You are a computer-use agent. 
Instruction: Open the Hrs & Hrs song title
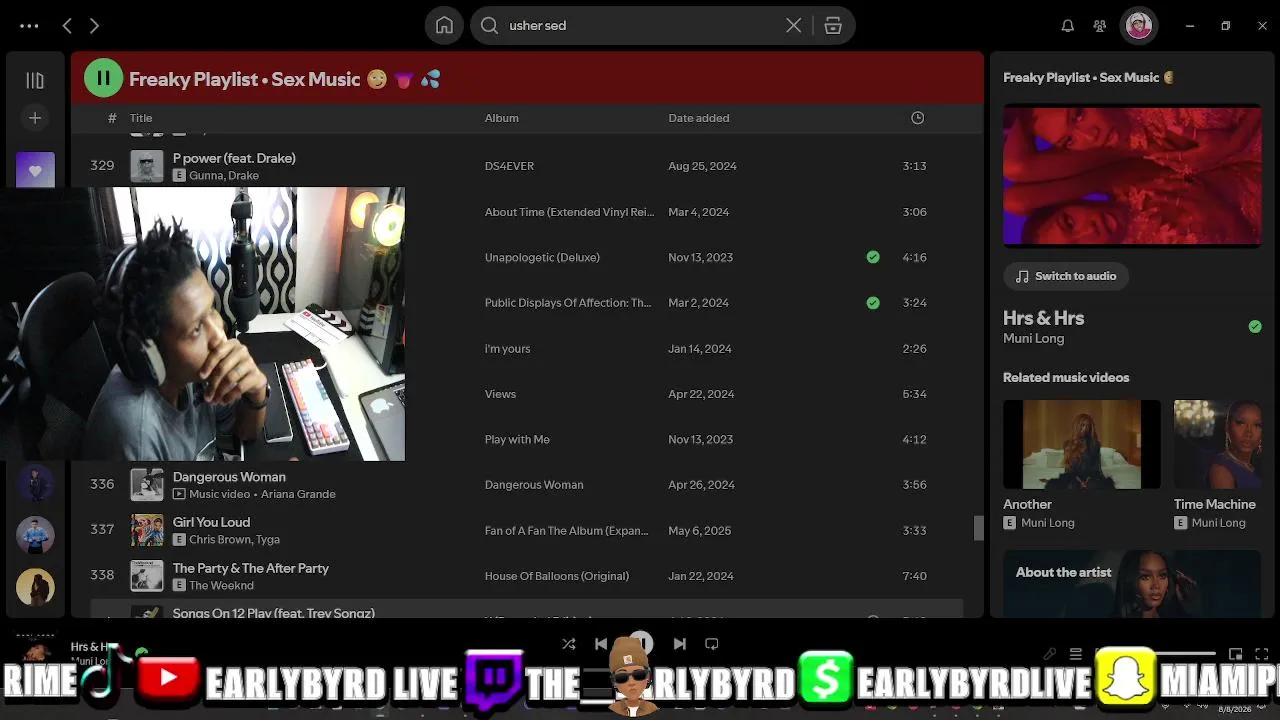click(1043, 318)
